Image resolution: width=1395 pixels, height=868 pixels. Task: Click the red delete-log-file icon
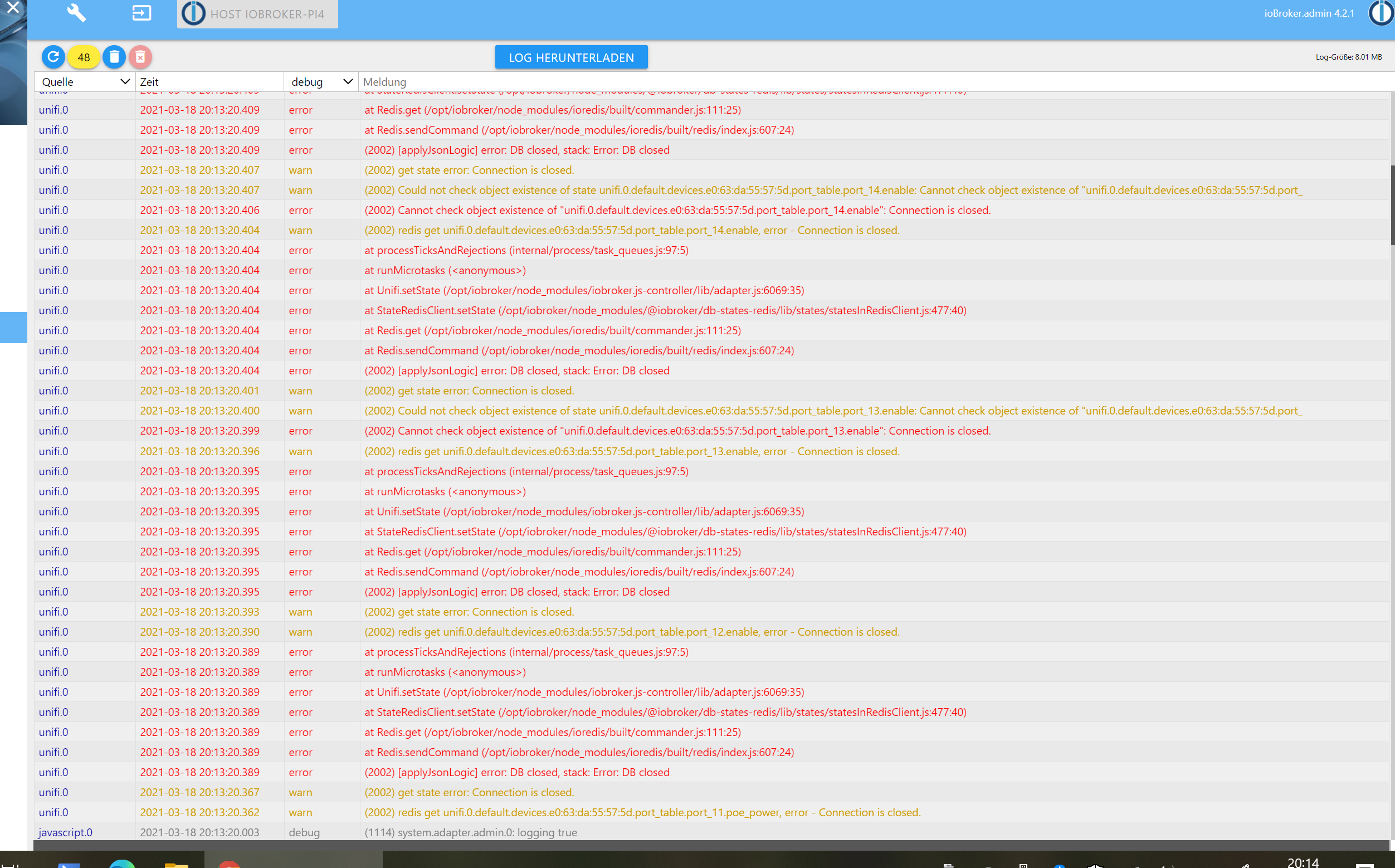coord(140,57)
